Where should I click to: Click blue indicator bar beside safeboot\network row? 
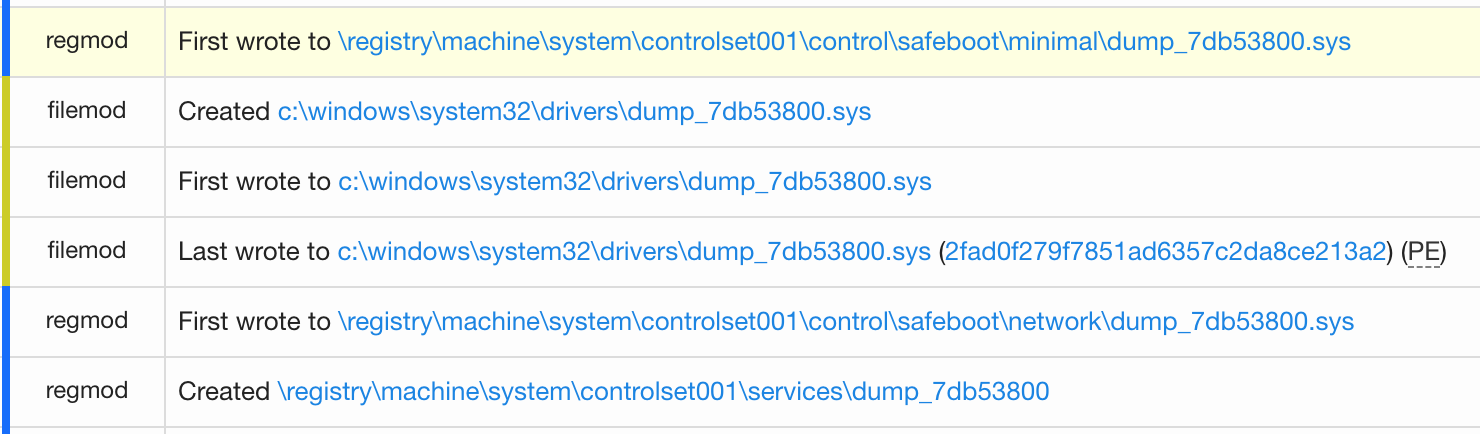(x=4, y=321)
